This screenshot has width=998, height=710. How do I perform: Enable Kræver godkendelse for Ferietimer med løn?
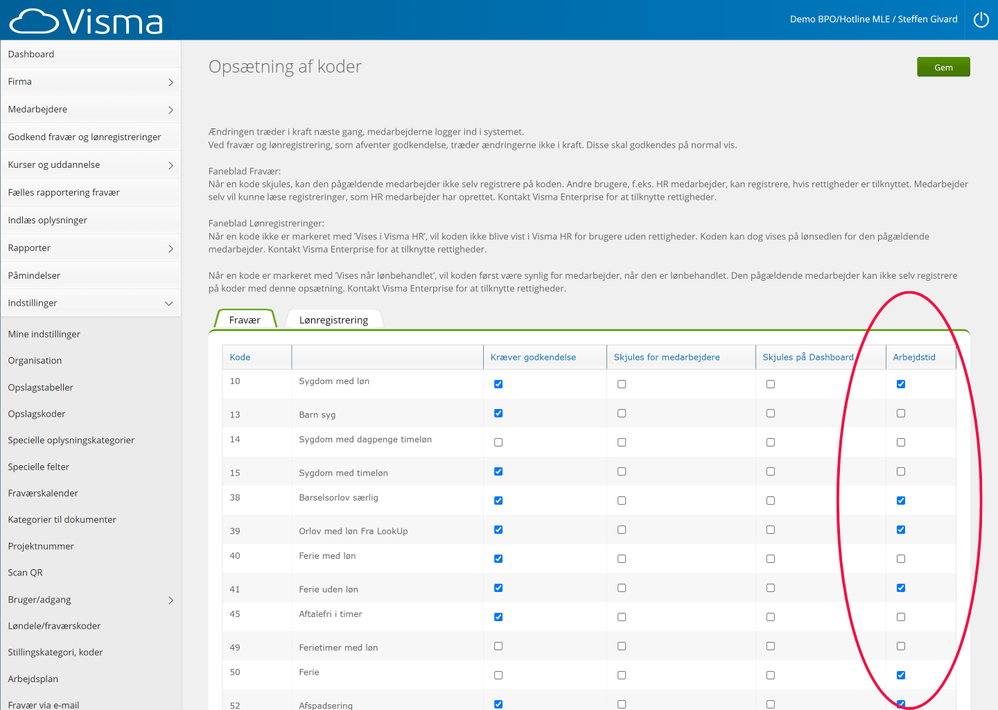coord(498,646)
